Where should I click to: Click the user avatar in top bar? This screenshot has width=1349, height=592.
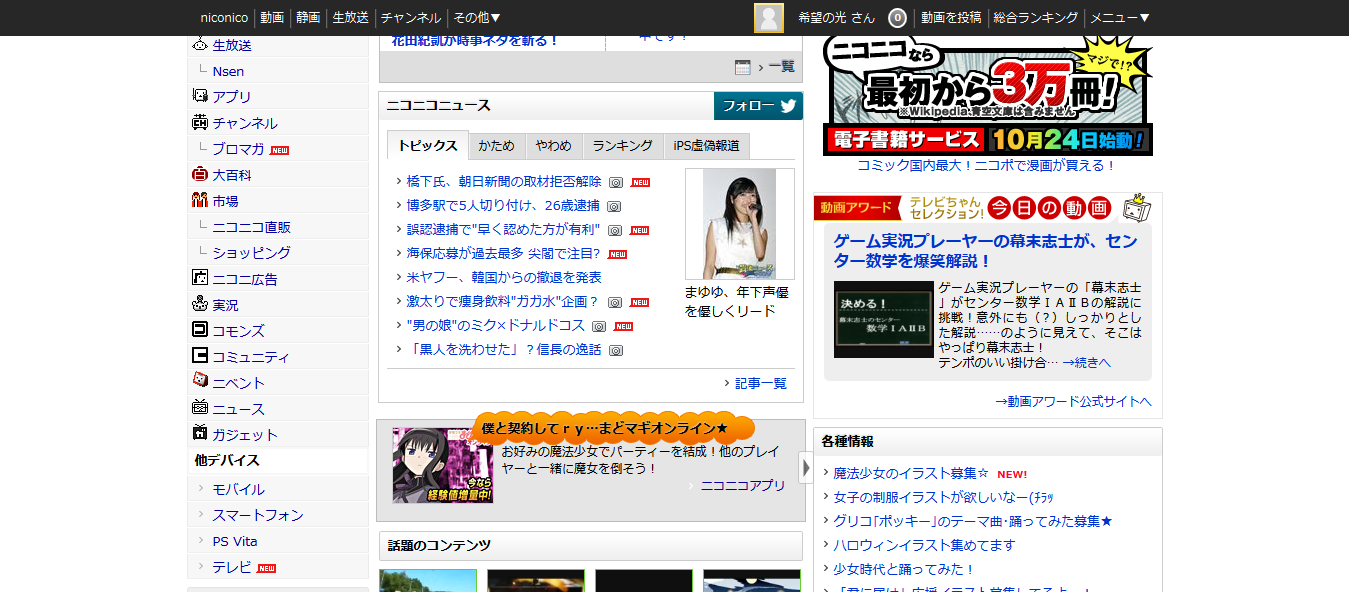point(769,18)
